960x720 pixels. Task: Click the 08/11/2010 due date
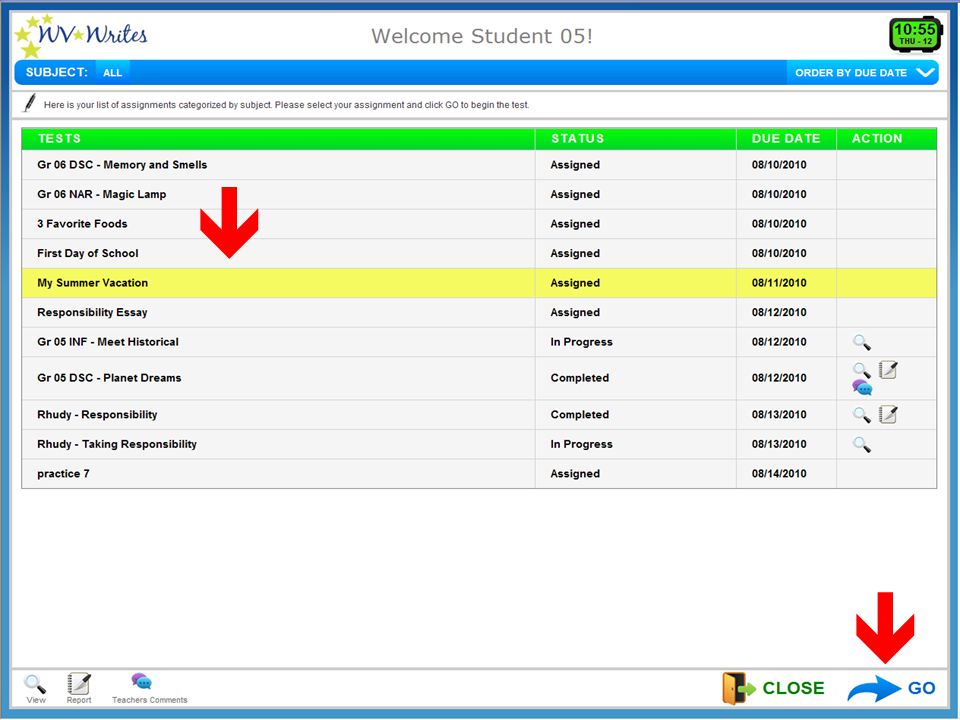(x=779, y=283)
